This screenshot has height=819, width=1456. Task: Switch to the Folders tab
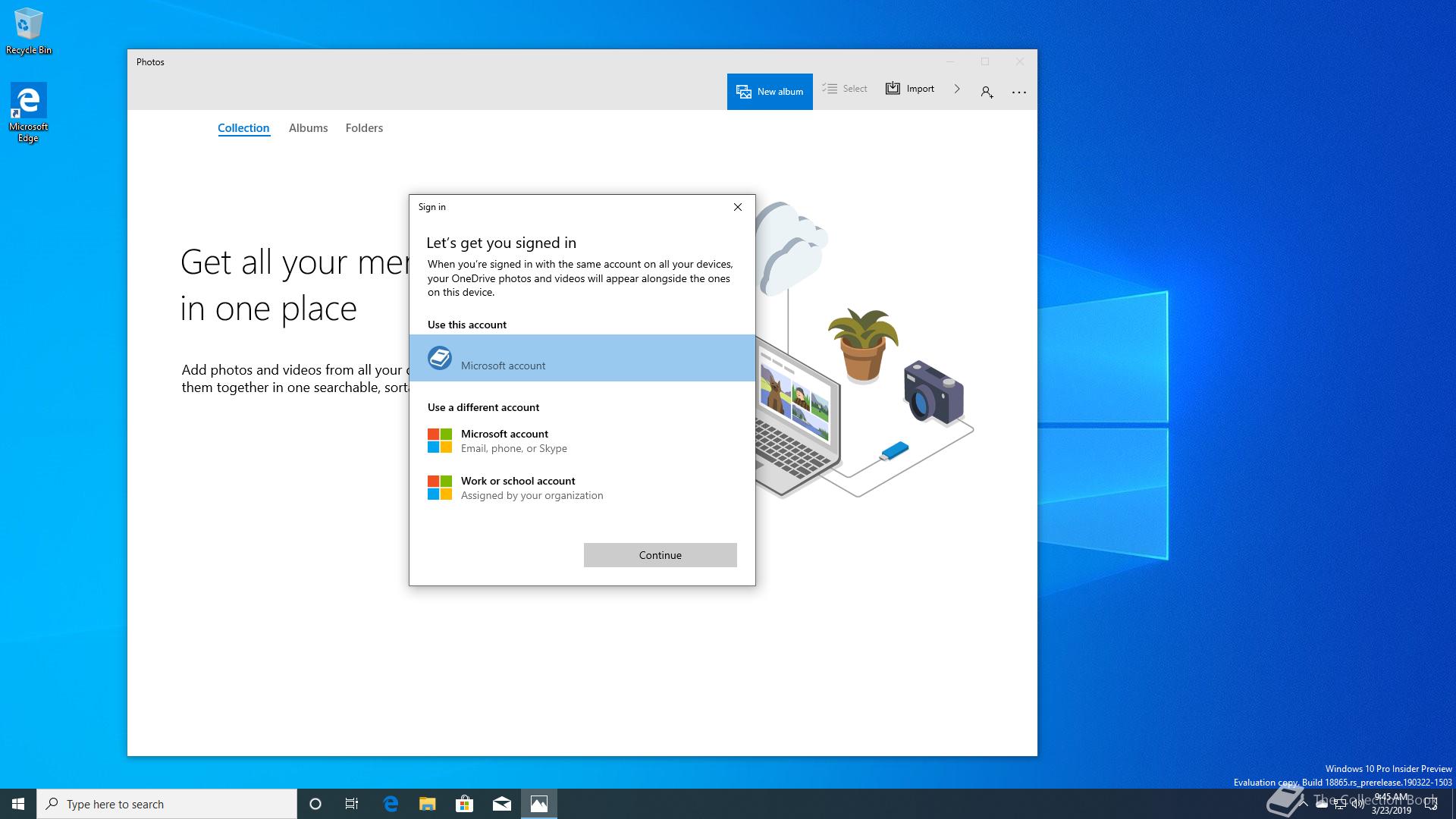coord(364,128)
